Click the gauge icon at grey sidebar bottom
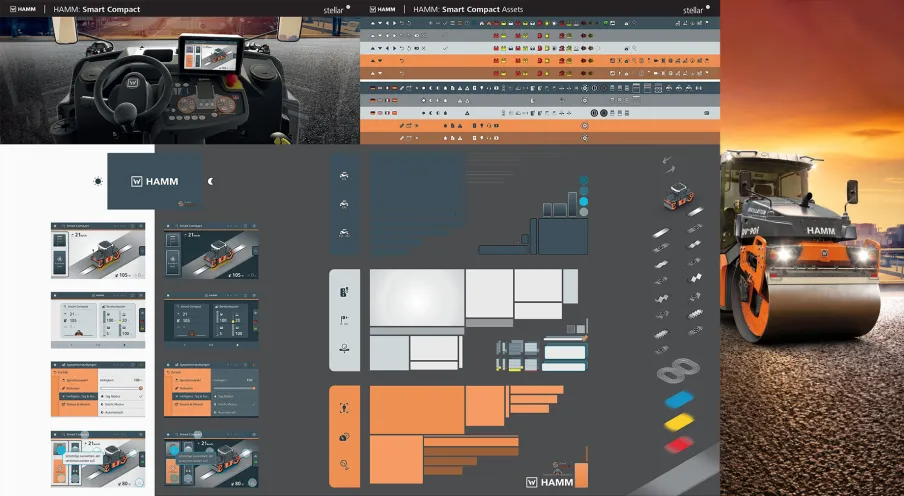 click(x=344, y=348)
